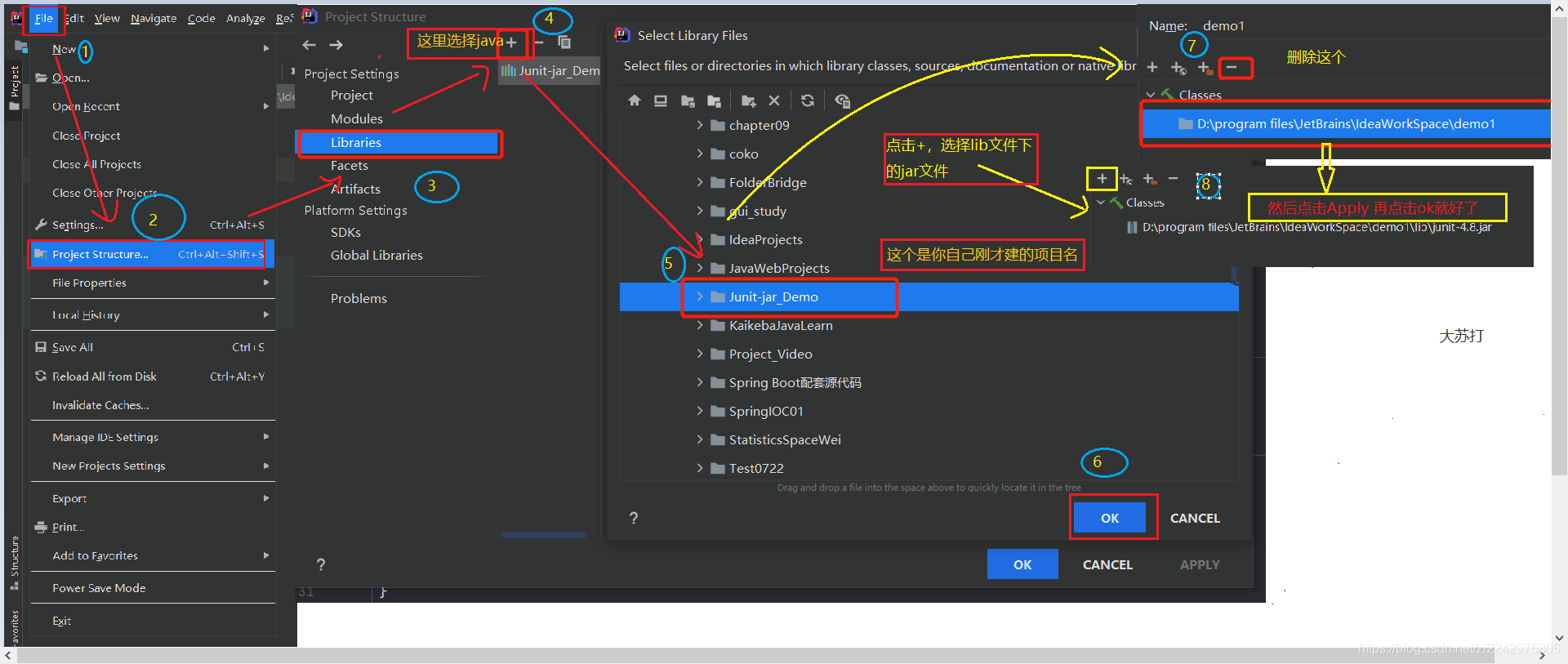Select the junit-4.8.jar path row
Viewport: 1568px width, 664px height.
[x=1308, y=227]
